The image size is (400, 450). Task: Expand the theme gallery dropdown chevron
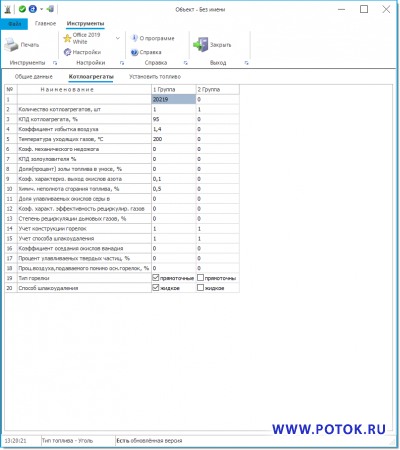pos(118,38)
